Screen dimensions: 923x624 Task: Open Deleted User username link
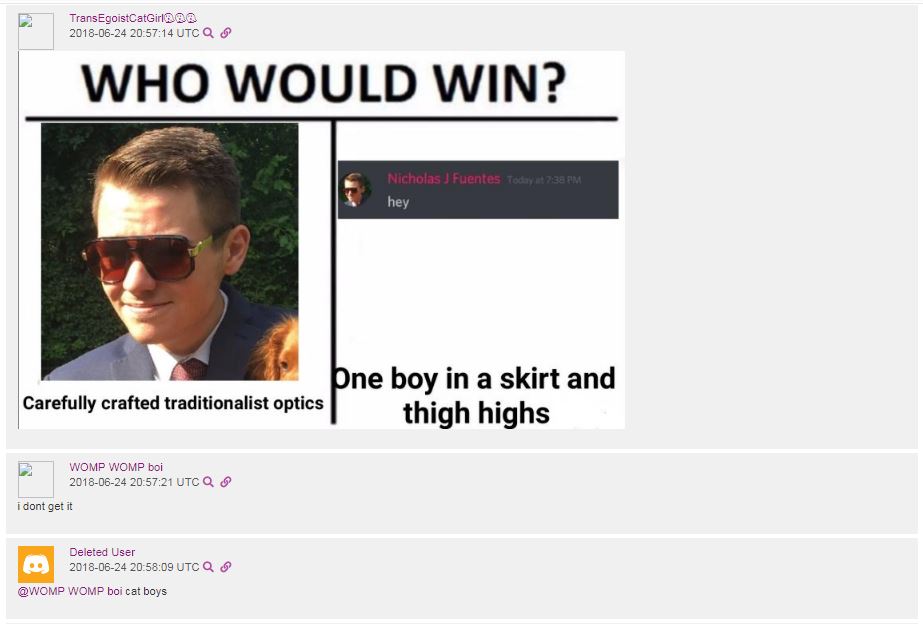[102, 552]
